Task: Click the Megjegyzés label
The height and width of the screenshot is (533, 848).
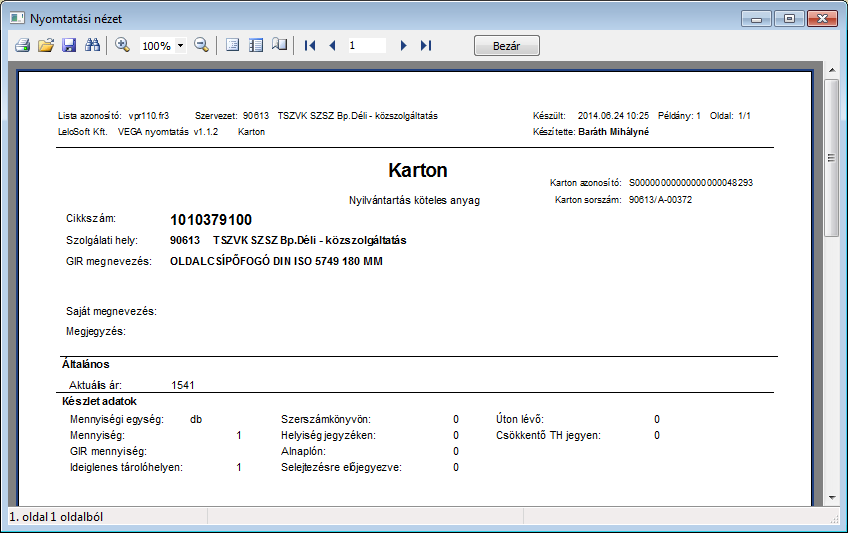Action: click(96, 331)
